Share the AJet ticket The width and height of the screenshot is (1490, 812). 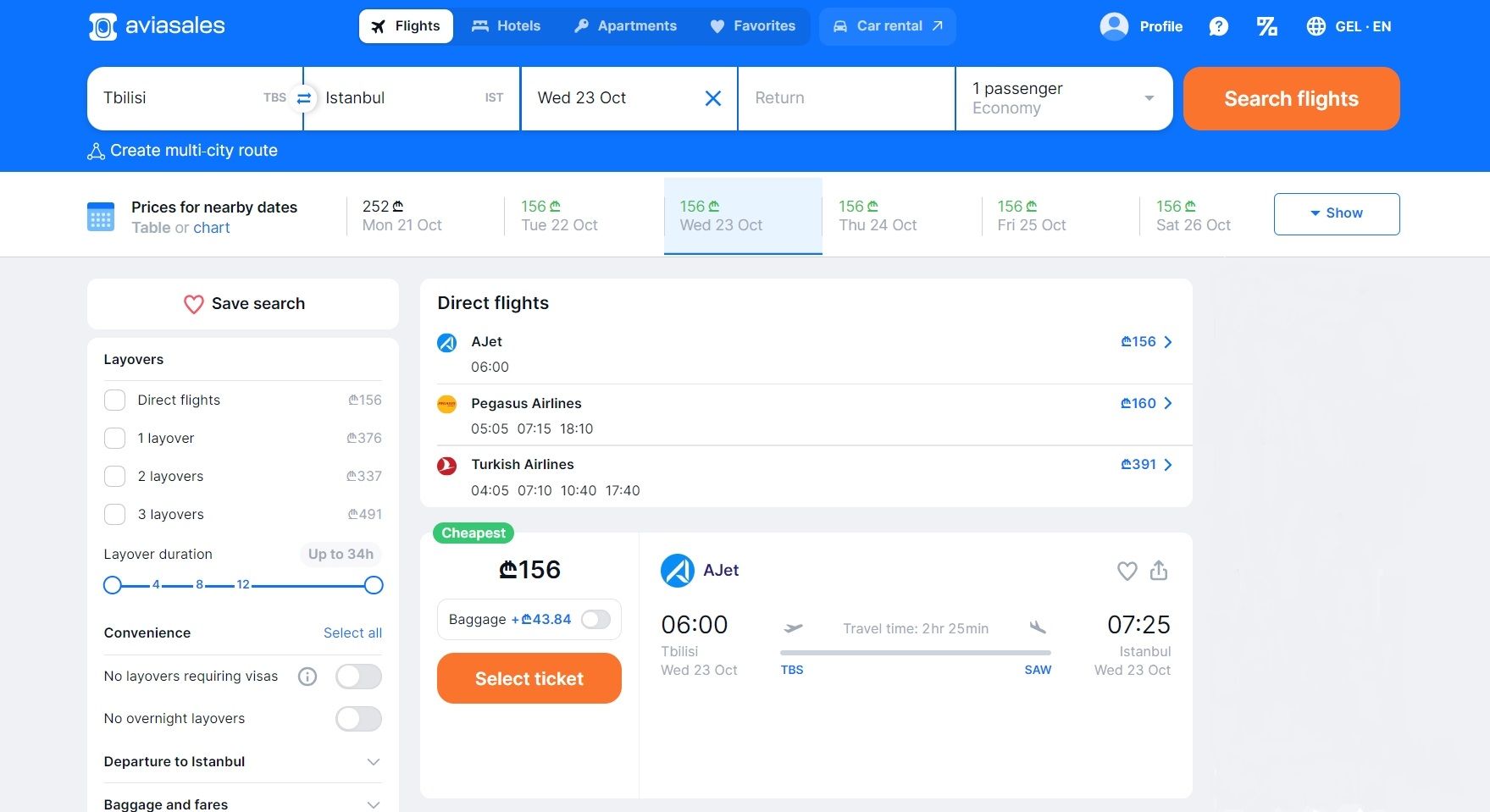(1159, 571)
